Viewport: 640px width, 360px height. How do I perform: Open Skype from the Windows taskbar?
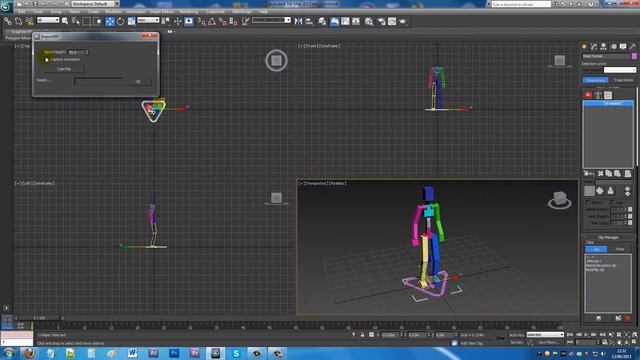236,353
